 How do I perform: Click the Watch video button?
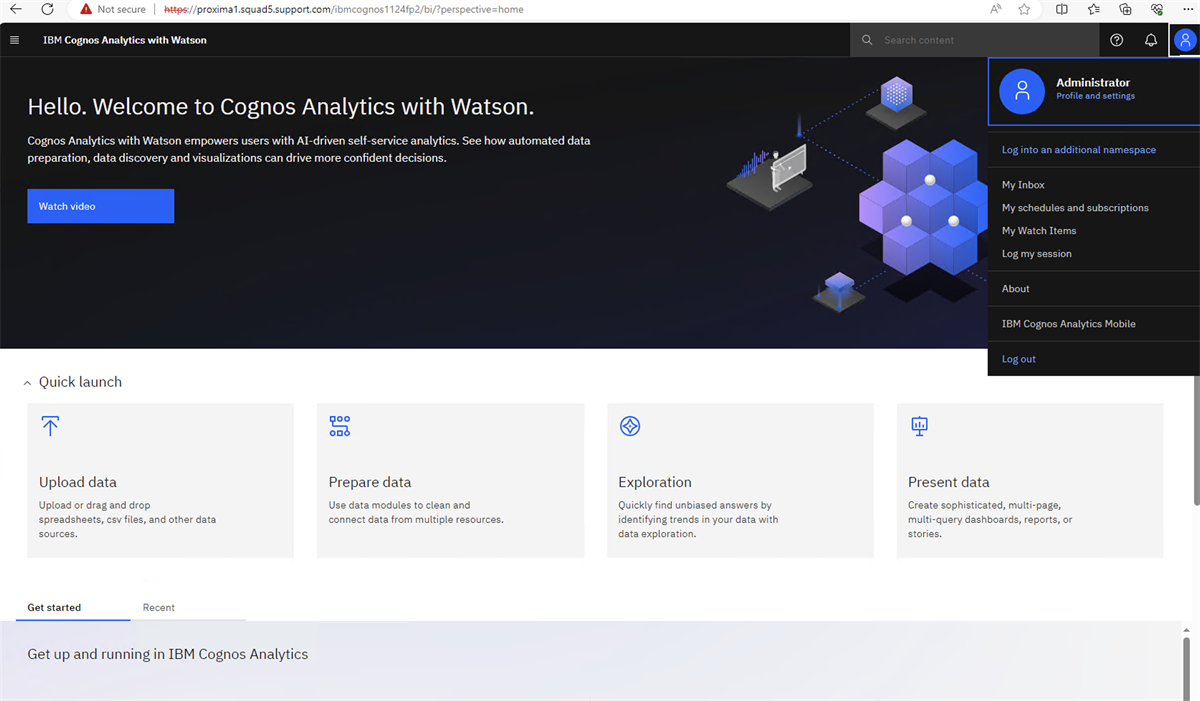[100, 206]
